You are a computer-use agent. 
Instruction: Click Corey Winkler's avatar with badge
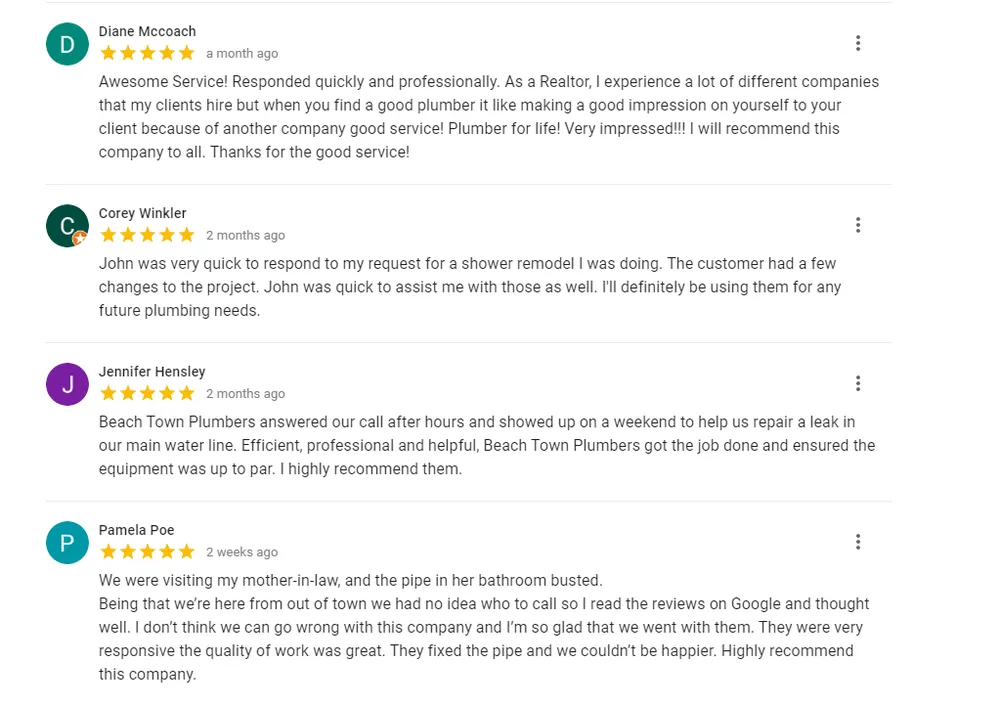point(67,226)
